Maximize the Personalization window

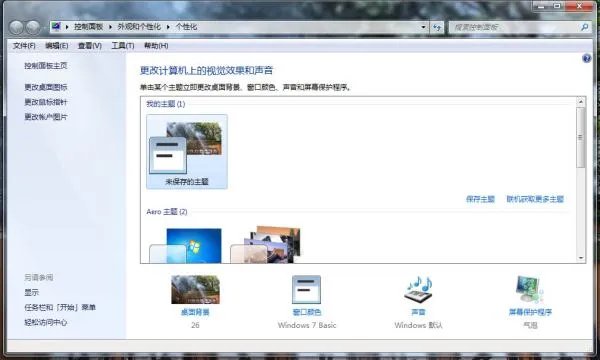[557, 6]
